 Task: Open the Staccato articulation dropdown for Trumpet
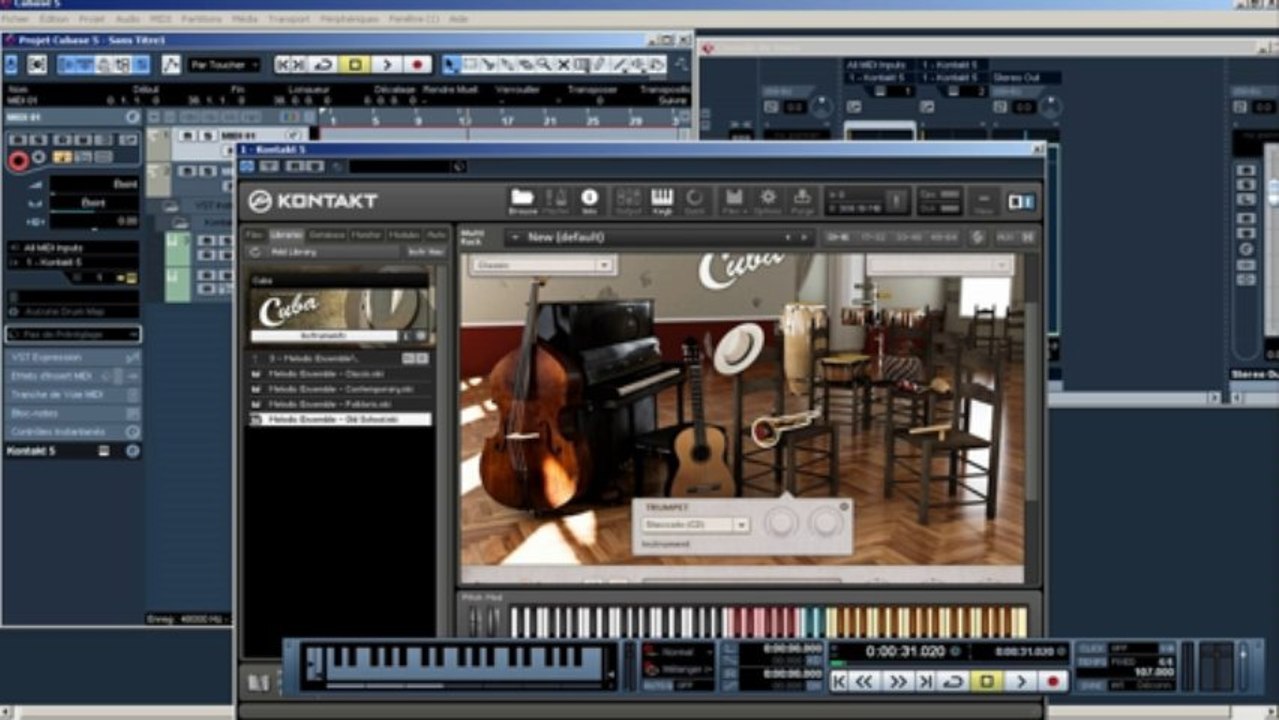(x=695, y=524)
